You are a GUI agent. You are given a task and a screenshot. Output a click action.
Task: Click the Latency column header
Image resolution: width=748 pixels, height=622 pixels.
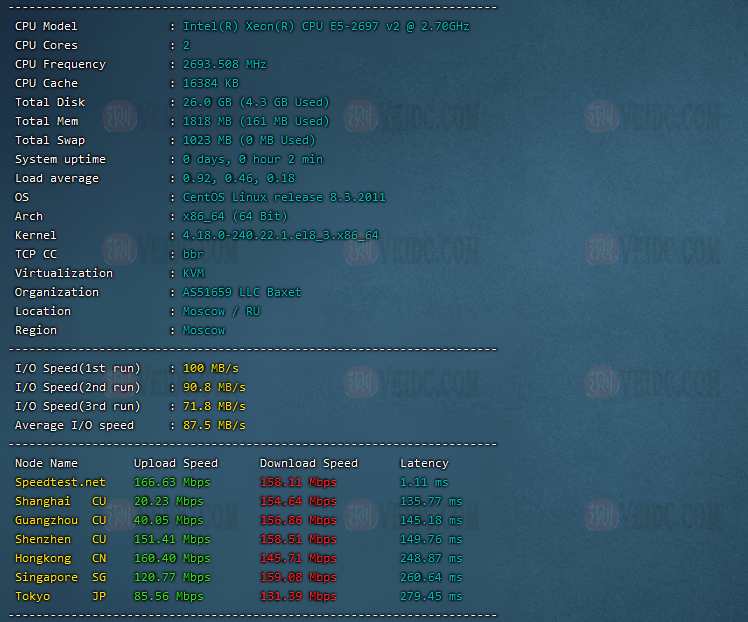click(x=424, y=463)
